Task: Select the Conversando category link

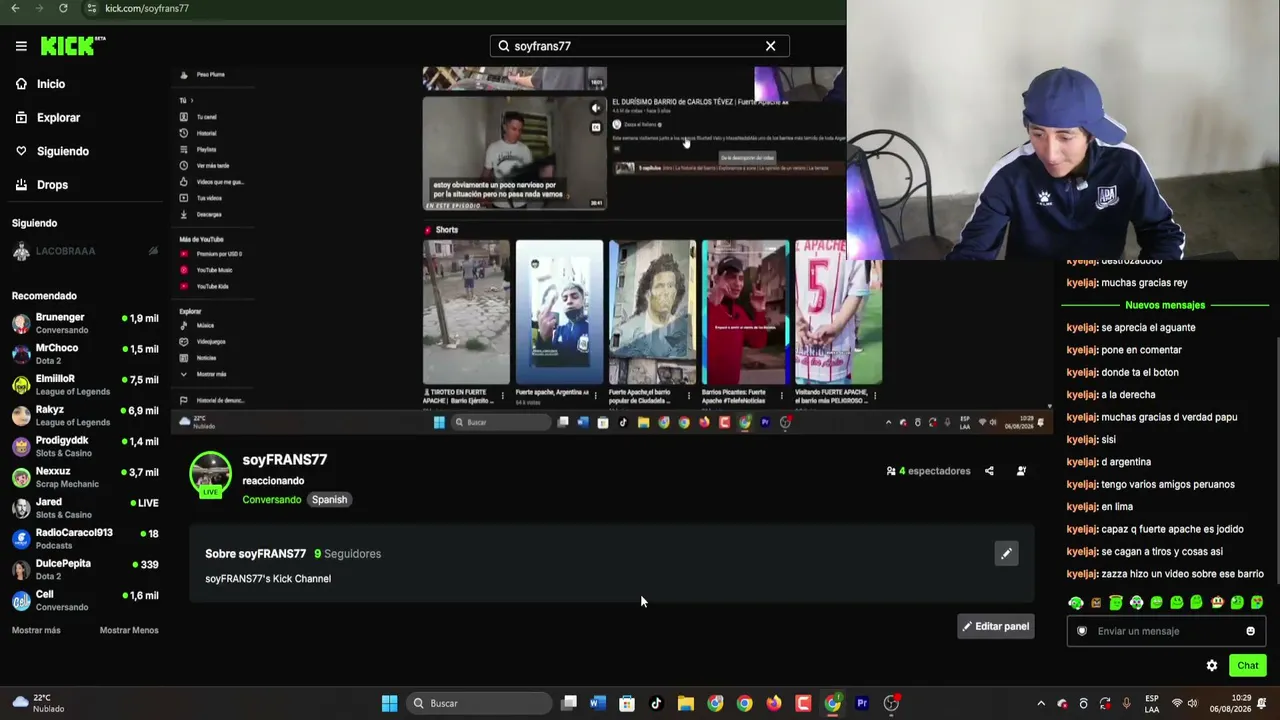Action: [271, 500]
